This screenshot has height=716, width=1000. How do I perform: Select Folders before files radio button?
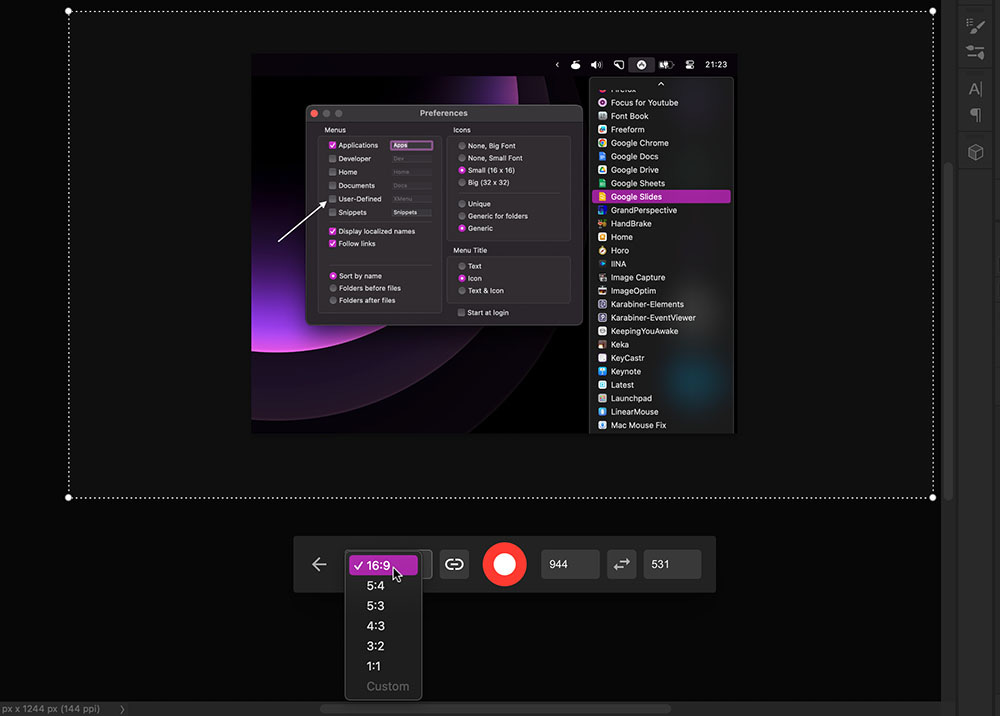tap(333, 288)
